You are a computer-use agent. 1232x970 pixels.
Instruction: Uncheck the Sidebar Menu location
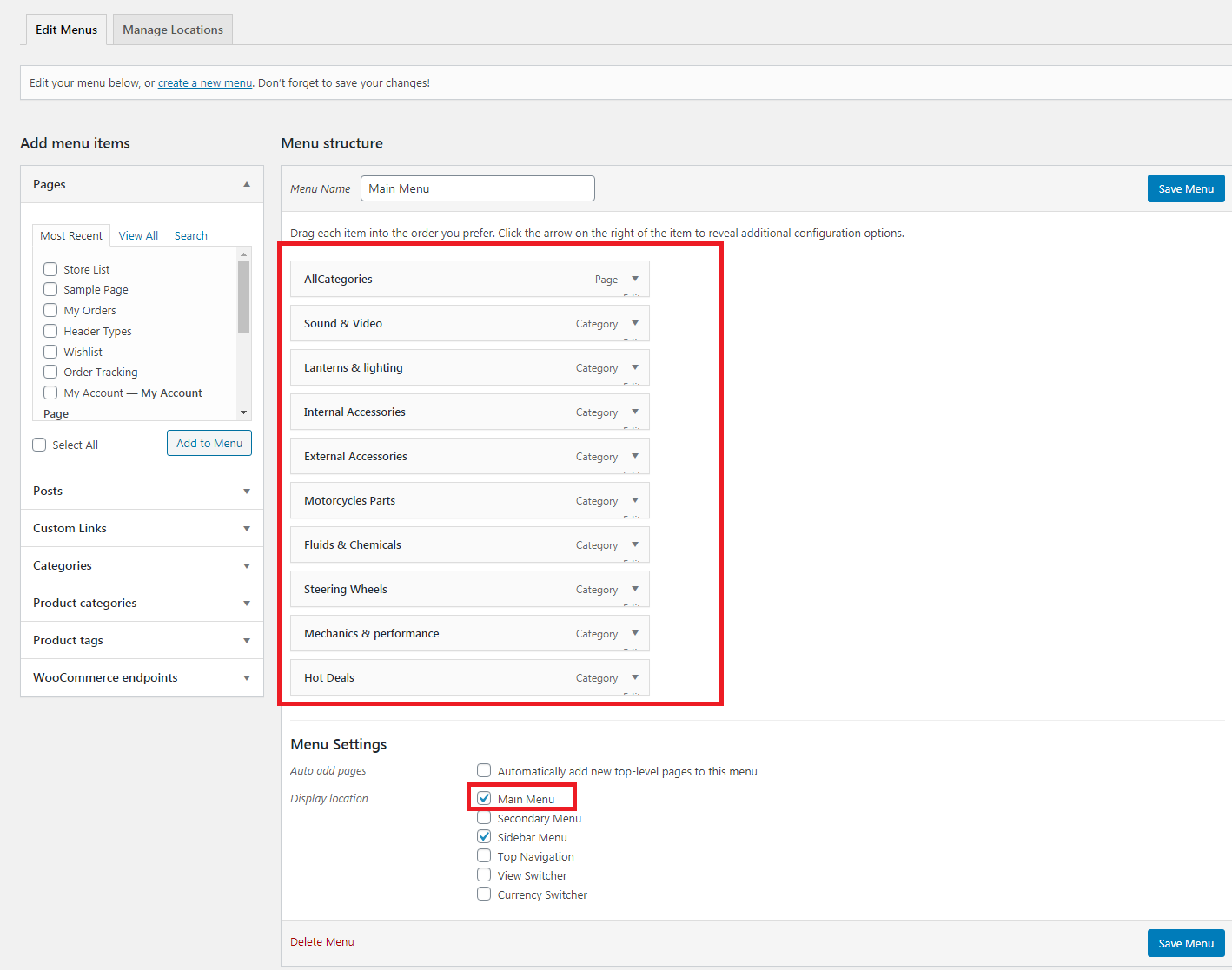pyautogui.click(x=484, y=837)
